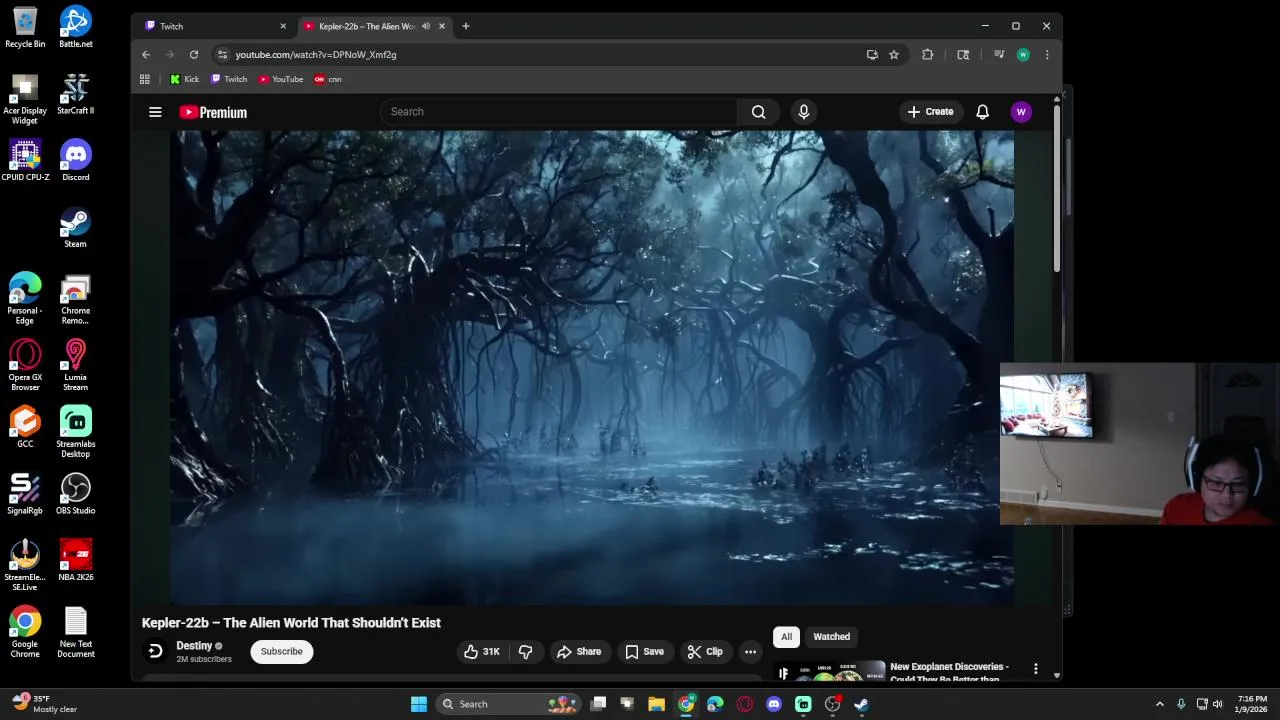1280x720 pixels.
Task: Open the YouTube account avatar menu
Action: 1021,112
